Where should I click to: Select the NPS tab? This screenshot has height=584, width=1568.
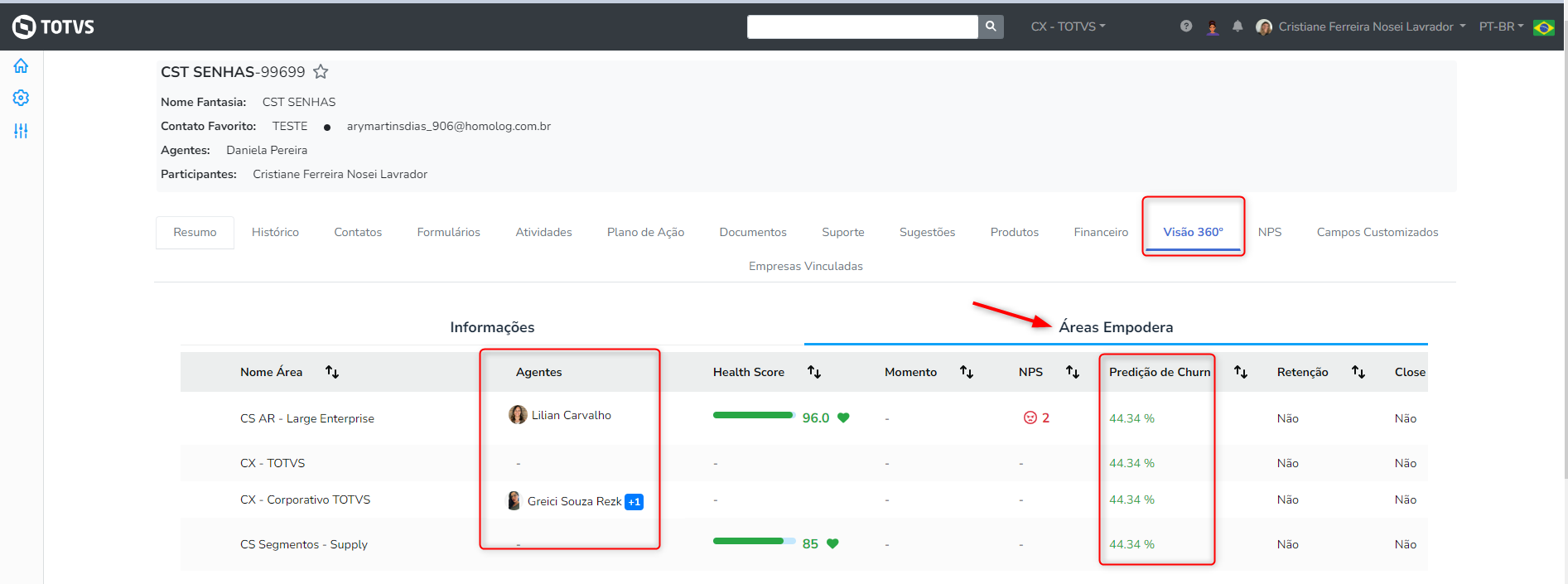(1270, 232)
